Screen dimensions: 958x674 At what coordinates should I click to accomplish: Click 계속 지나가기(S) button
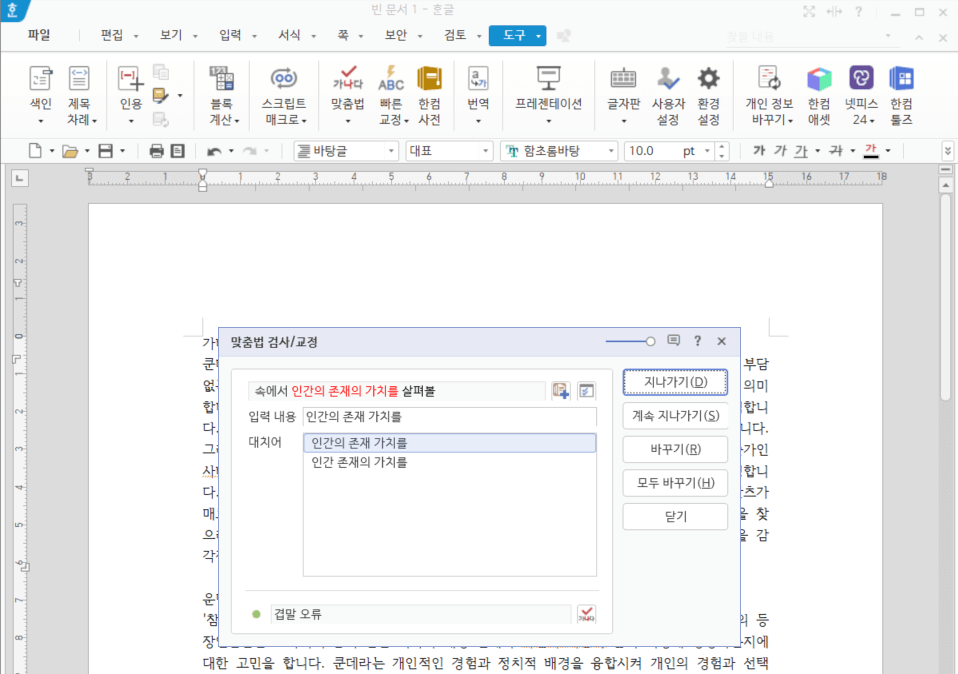pos(675,416)
